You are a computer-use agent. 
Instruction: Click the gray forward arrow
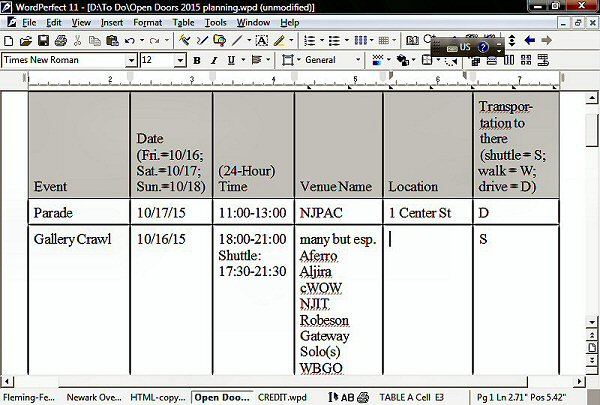547,41
